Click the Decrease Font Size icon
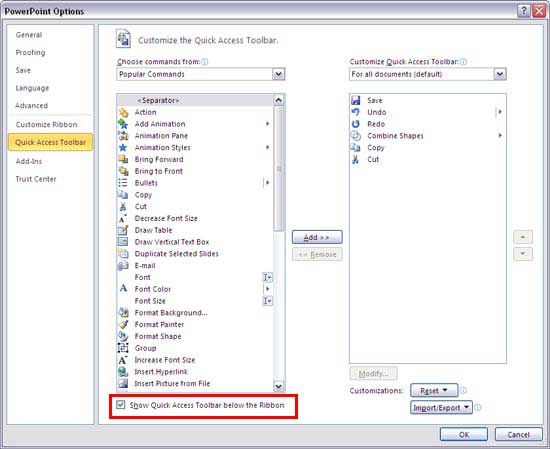This screenshot has width=550, height=449. (x=123, y=219)
